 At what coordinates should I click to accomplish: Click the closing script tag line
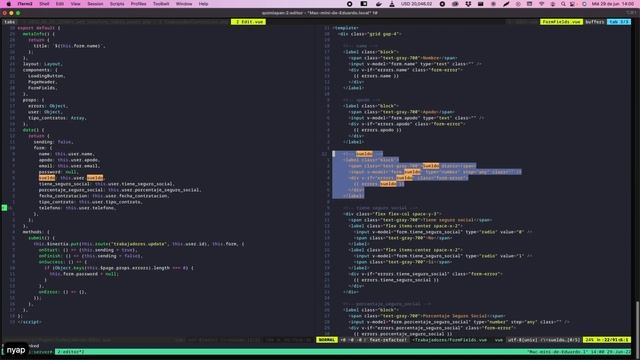point(29,322)
